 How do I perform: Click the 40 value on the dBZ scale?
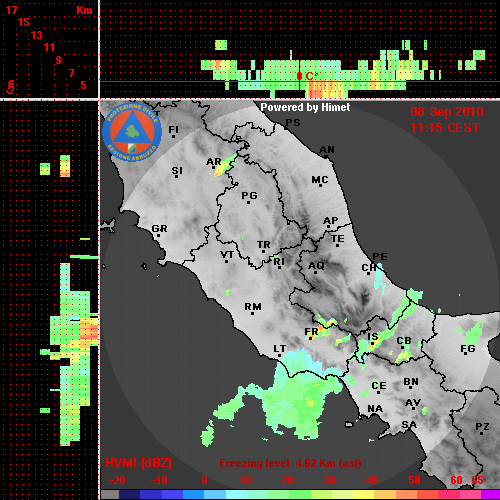pyautogui.click(x=371, y=480)
